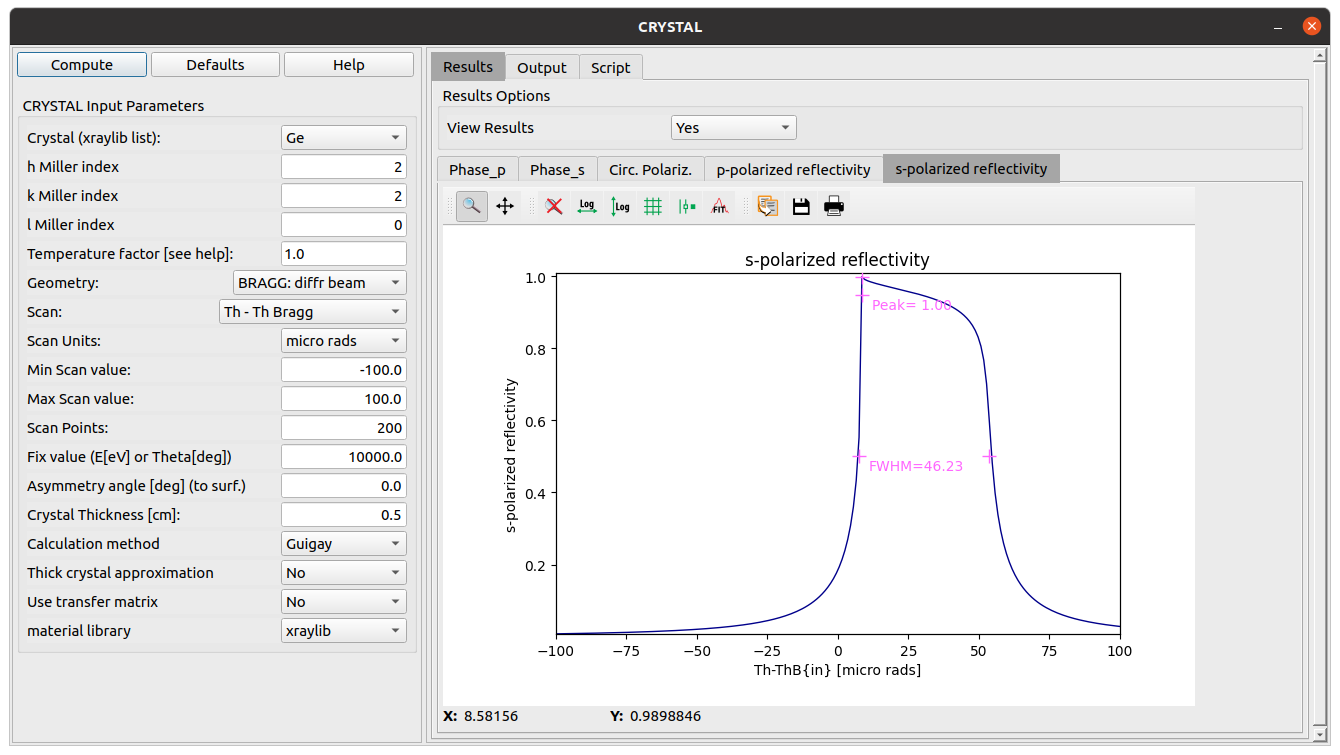
Task: Open View Results dropdown
Action: pyautogui.click(x=733, y=128)
